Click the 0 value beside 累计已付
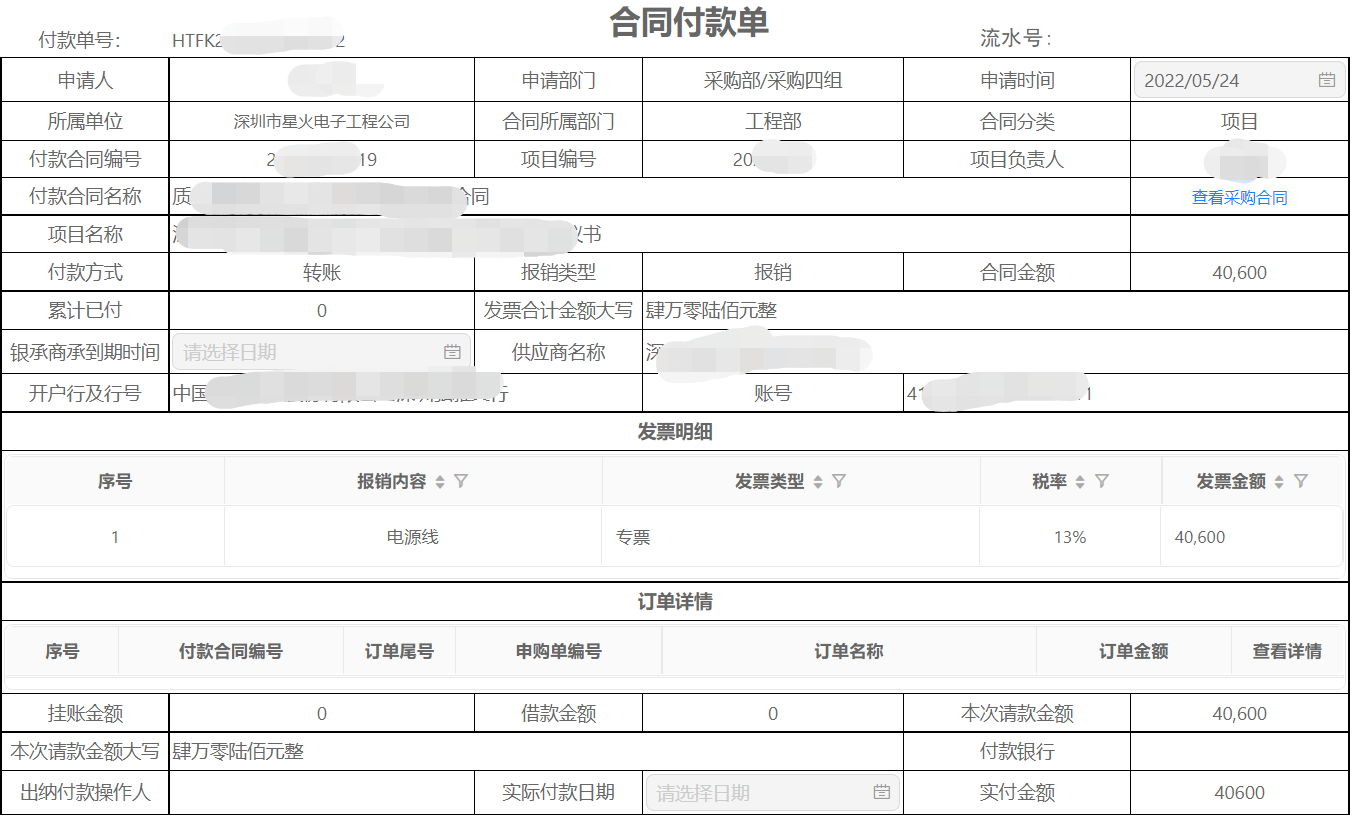The width and height of the screenshot is (1353, 815). tap(322, 311)
